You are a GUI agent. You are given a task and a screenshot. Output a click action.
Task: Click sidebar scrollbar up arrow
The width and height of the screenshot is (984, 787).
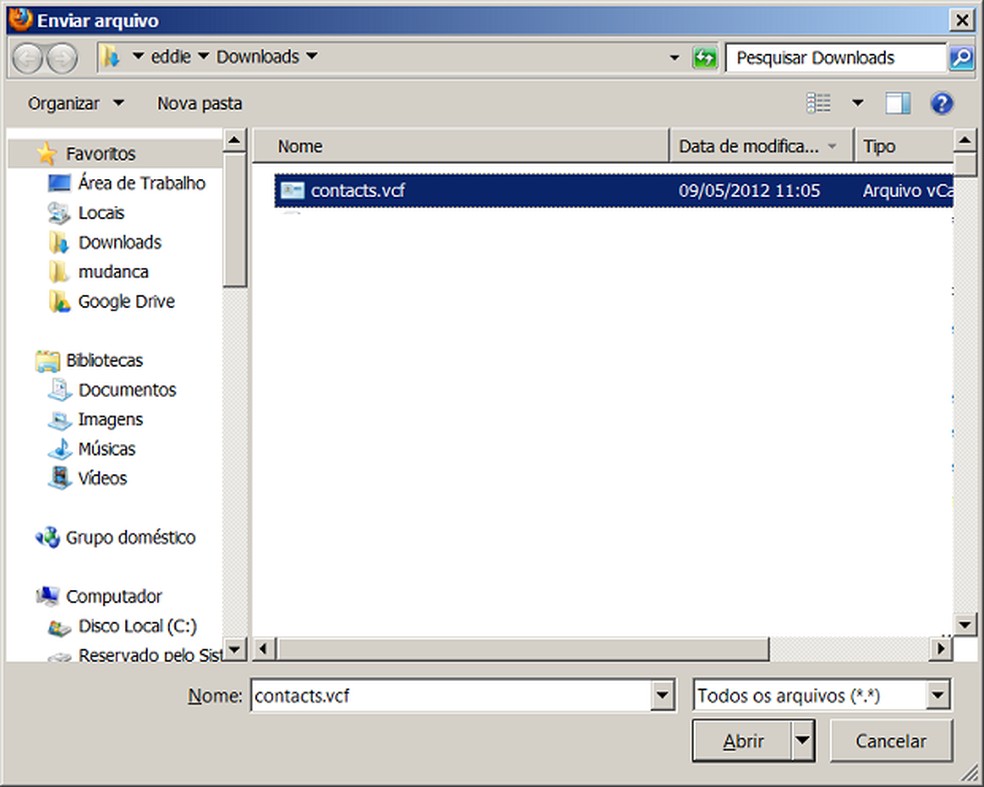(235, 139)
